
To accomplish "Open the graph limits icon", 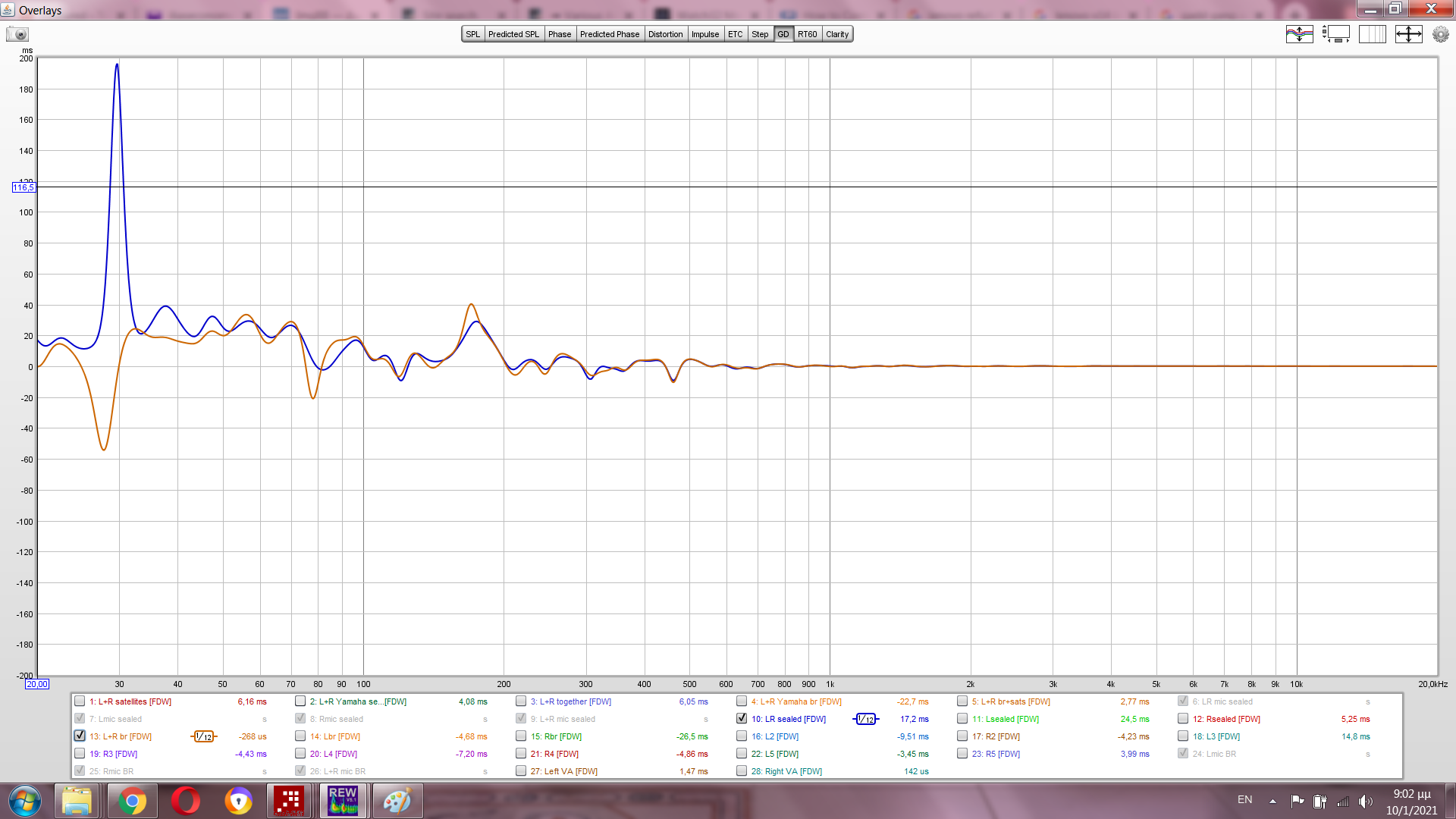I will [x=1408, y=34].
